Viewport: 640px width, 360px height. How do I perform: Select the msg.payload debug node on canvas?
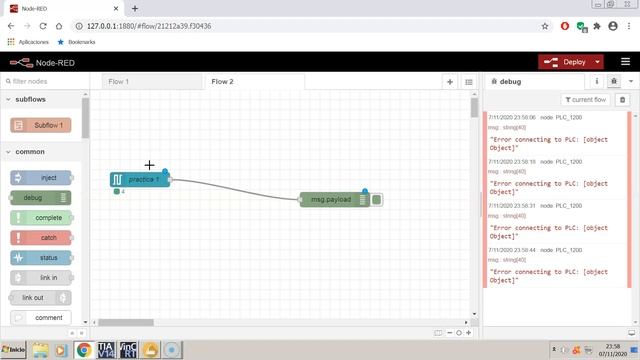coord(335,200)
